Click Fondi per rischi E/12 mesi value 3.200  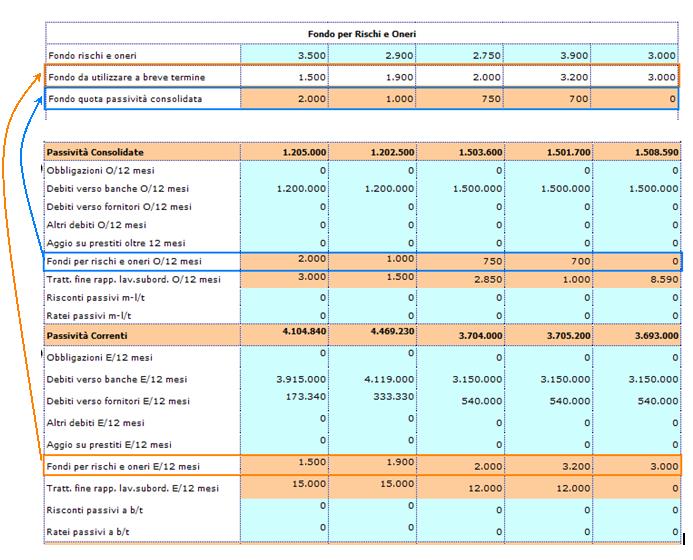tap(576, 466)
